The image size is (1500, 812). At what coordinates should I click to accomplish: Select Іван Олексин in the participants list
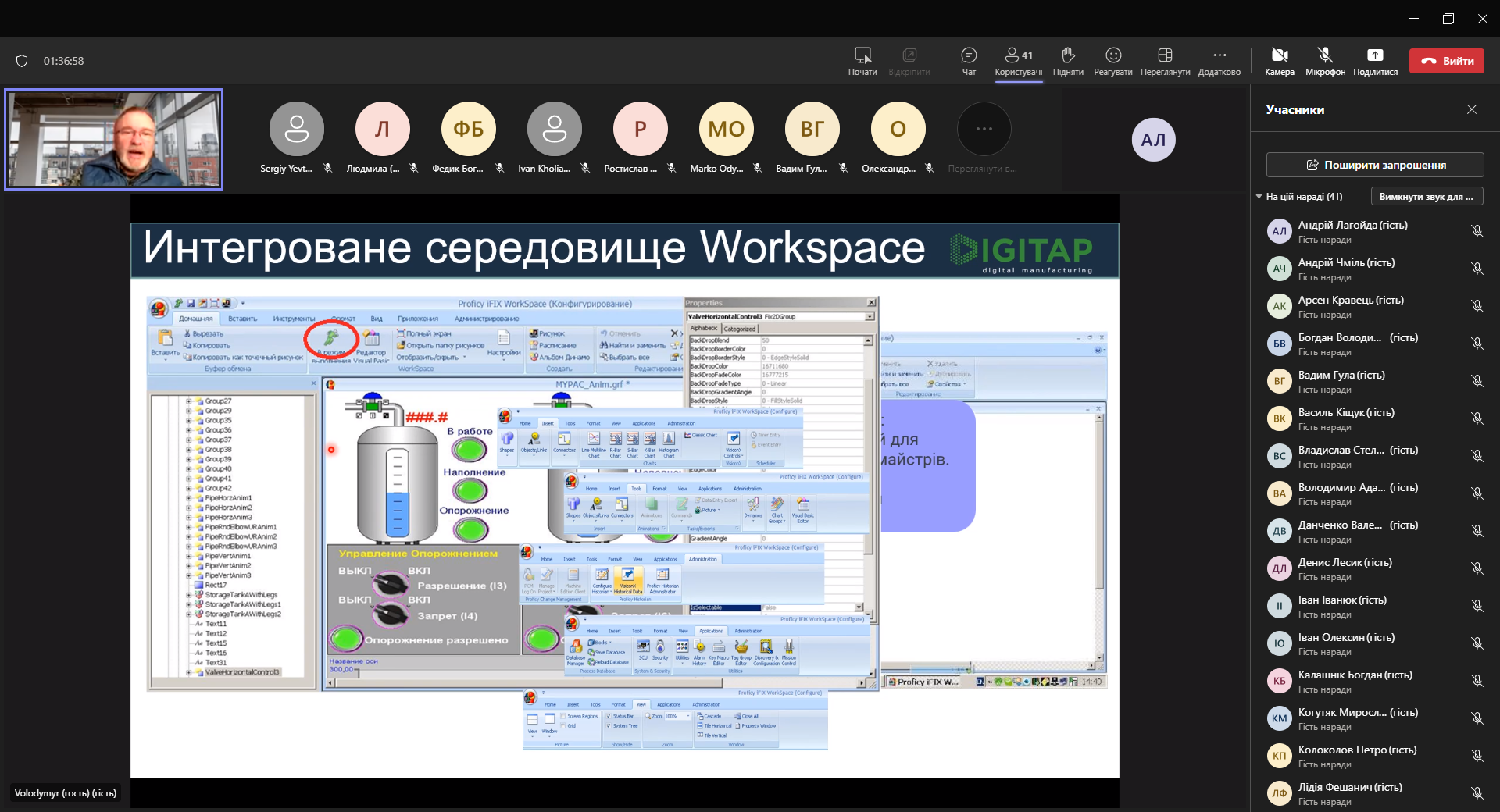(x=1374, y=643)
